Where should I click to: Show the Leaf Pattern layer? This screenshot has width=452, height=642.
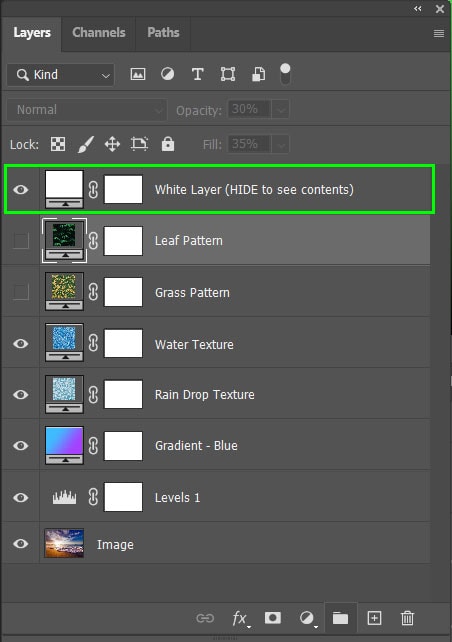[21, 241]
